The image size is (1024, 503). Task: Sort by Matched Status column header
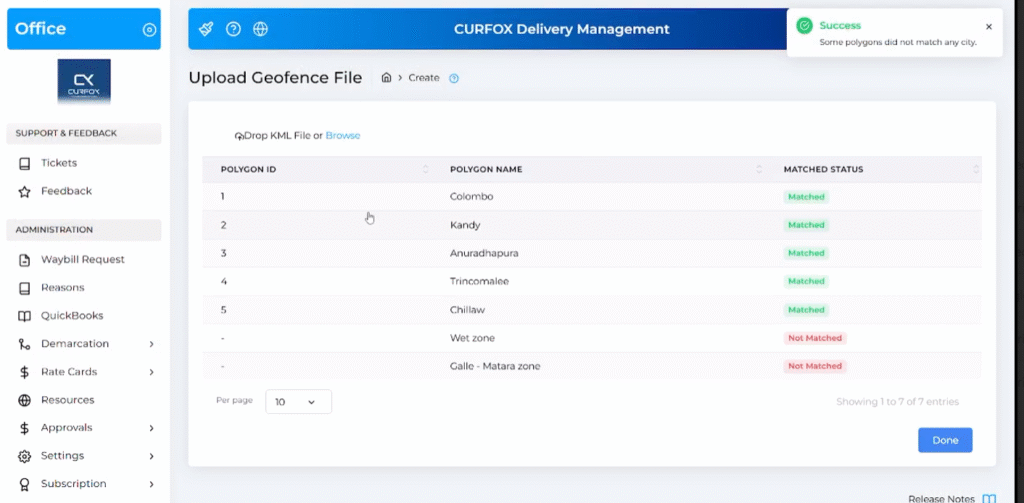tap(823, 169)
